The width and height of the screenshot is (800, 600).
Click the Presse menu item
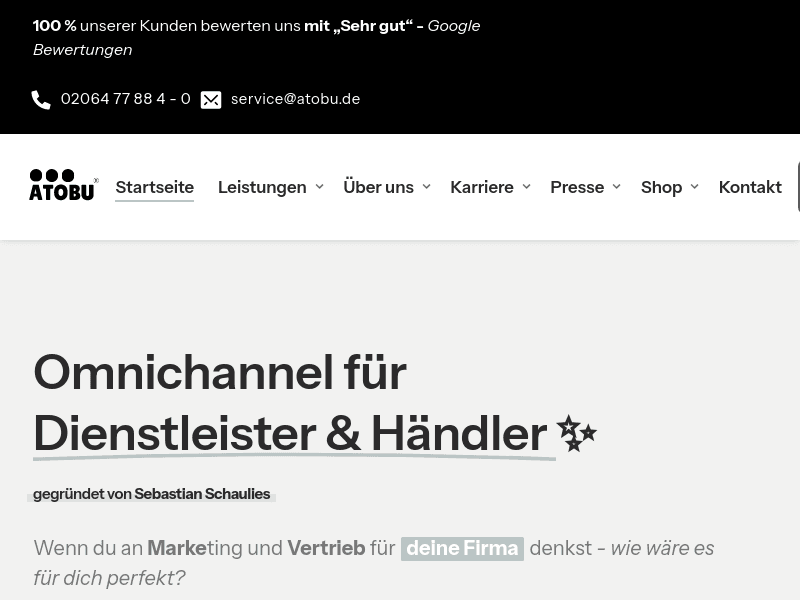[x=577, y=187]
